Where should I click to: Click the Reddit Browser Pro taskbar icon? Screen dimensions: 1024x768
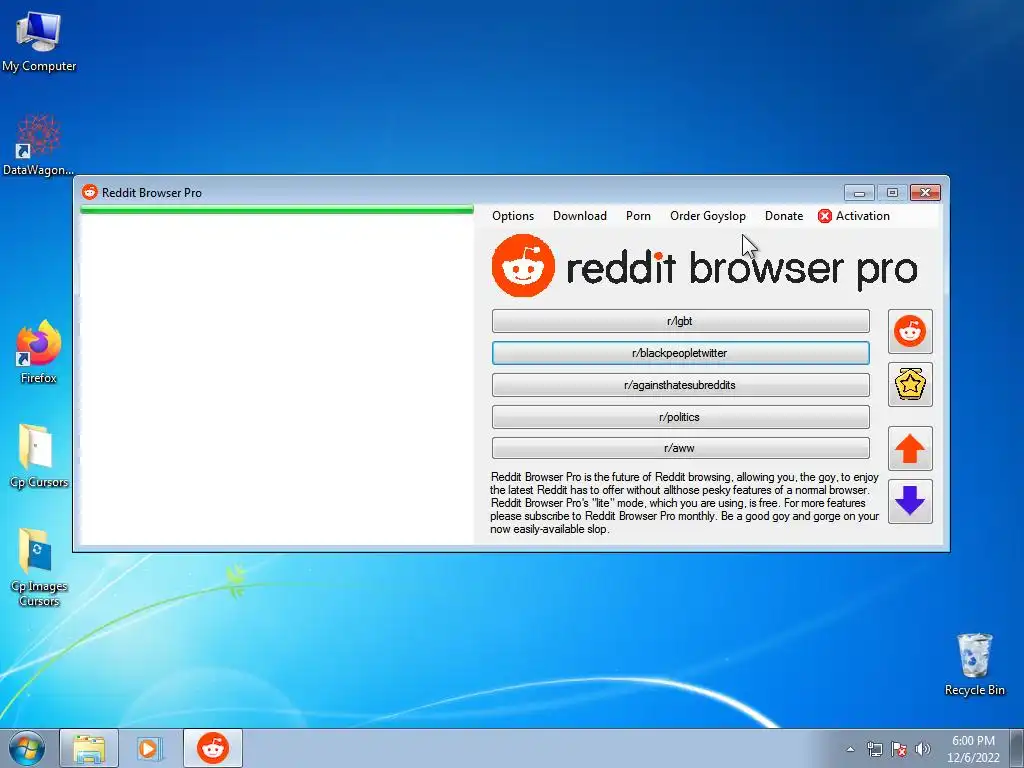click(x=213, y=748)
